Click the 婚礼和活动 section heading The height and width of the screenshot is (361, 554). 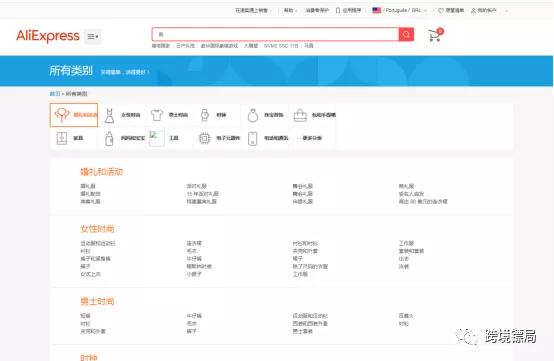[102, 172]
